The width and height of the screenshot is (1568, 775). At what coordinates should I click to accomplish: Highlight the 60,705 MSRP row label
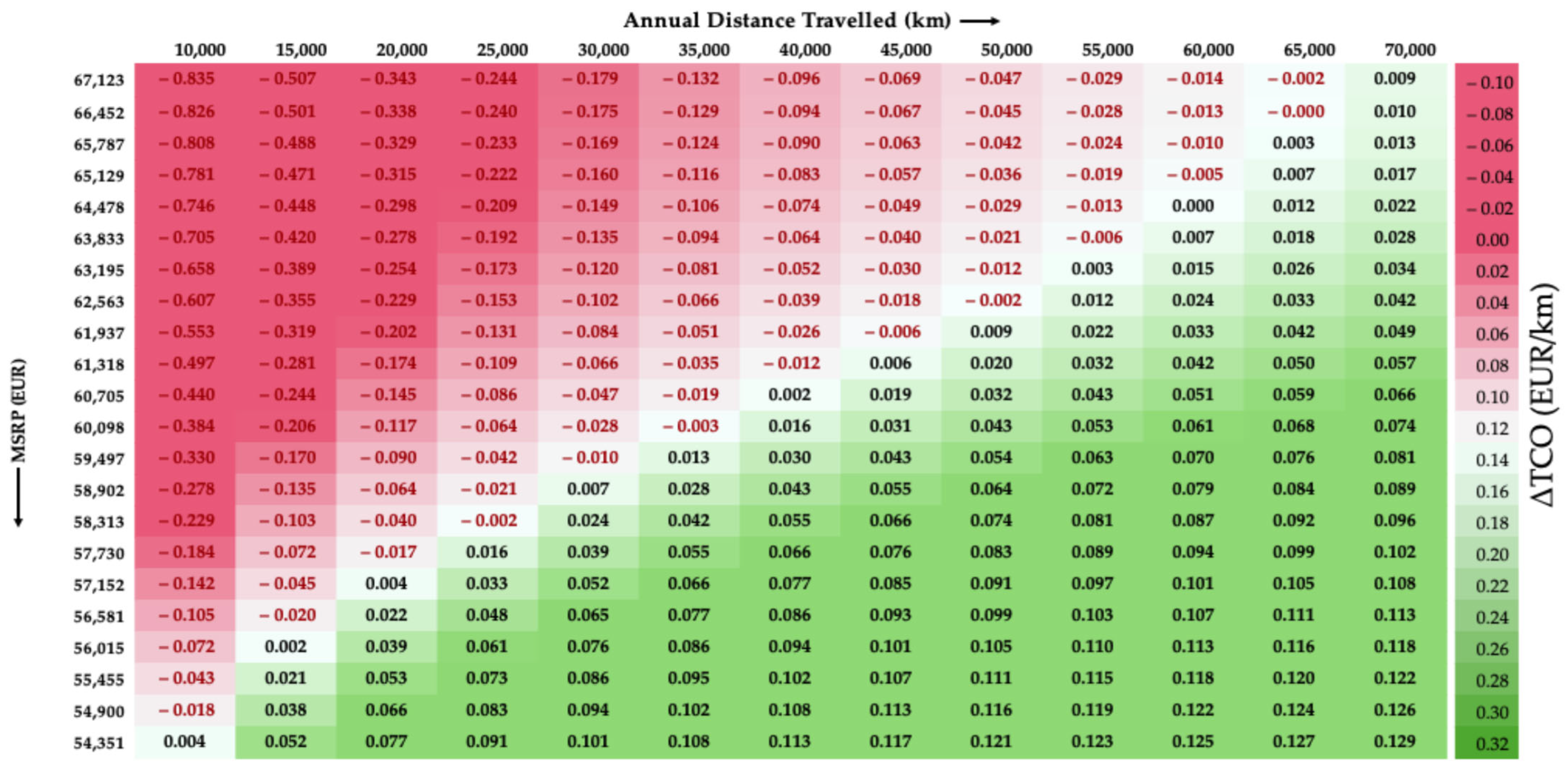click(x=99, y=396)
